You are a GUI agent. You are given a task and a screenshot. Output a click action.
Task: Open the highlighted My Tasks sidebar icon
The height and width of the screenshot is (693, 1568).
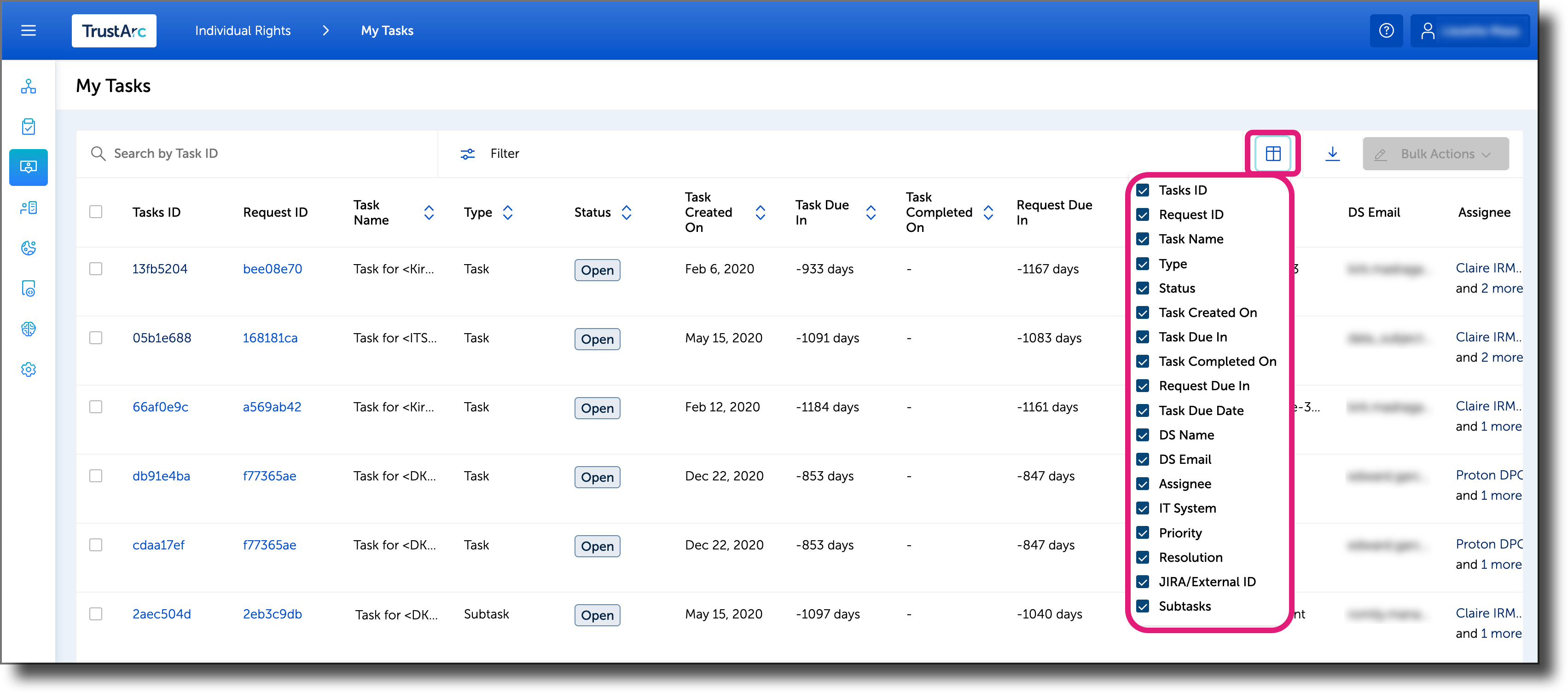29,167
